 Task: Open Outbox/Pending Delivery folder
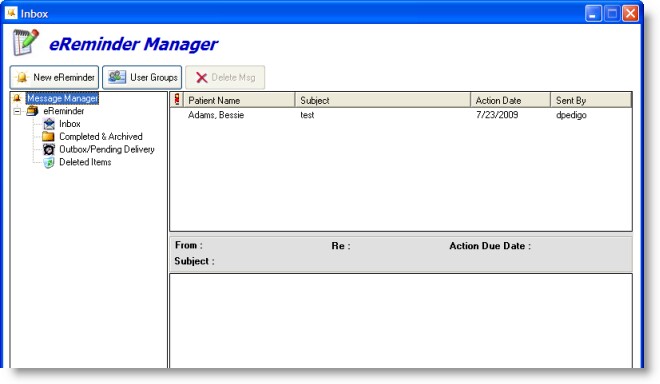point(106,149)
